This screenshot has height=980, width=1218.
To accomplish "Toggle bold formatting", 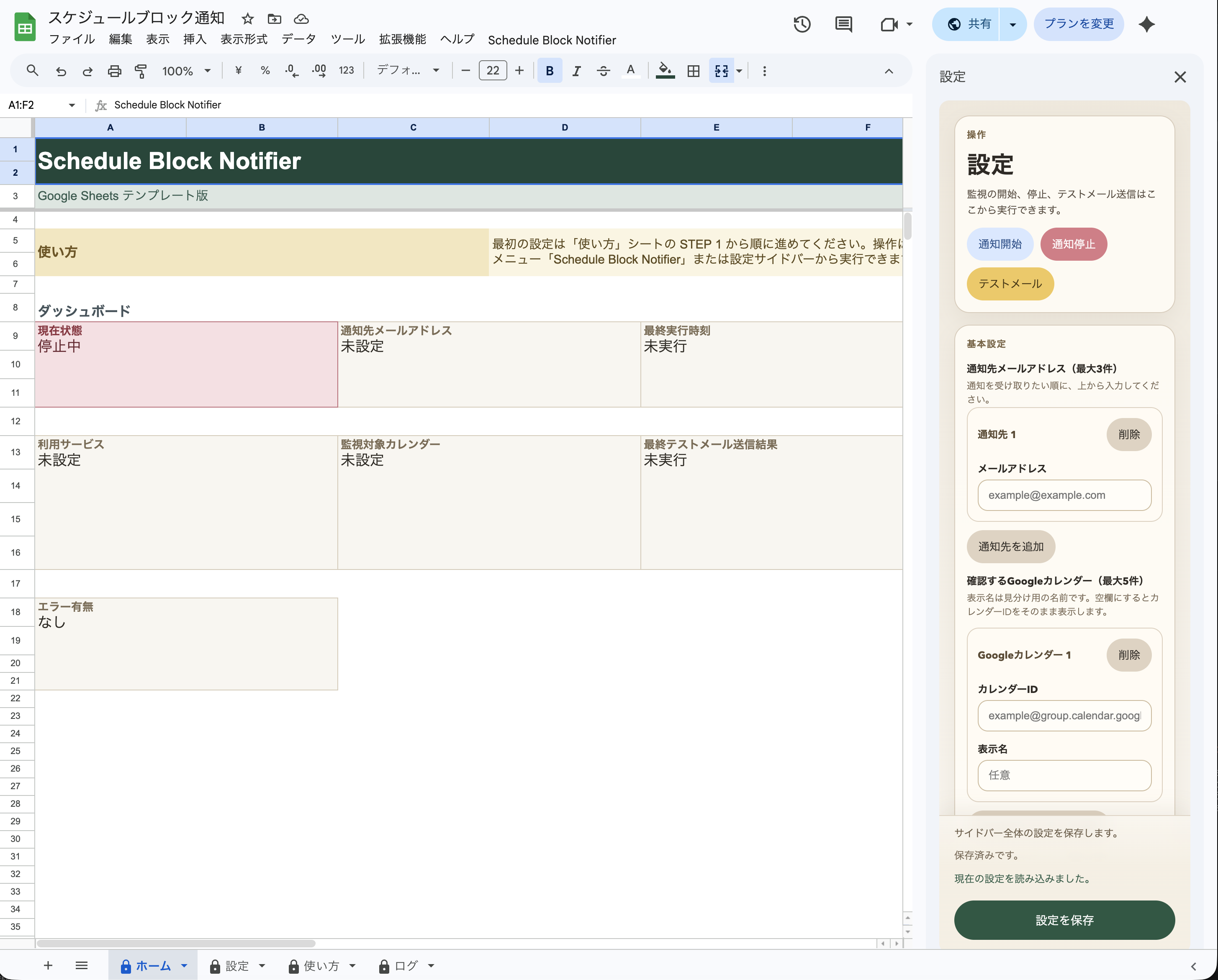I will 549,71.
